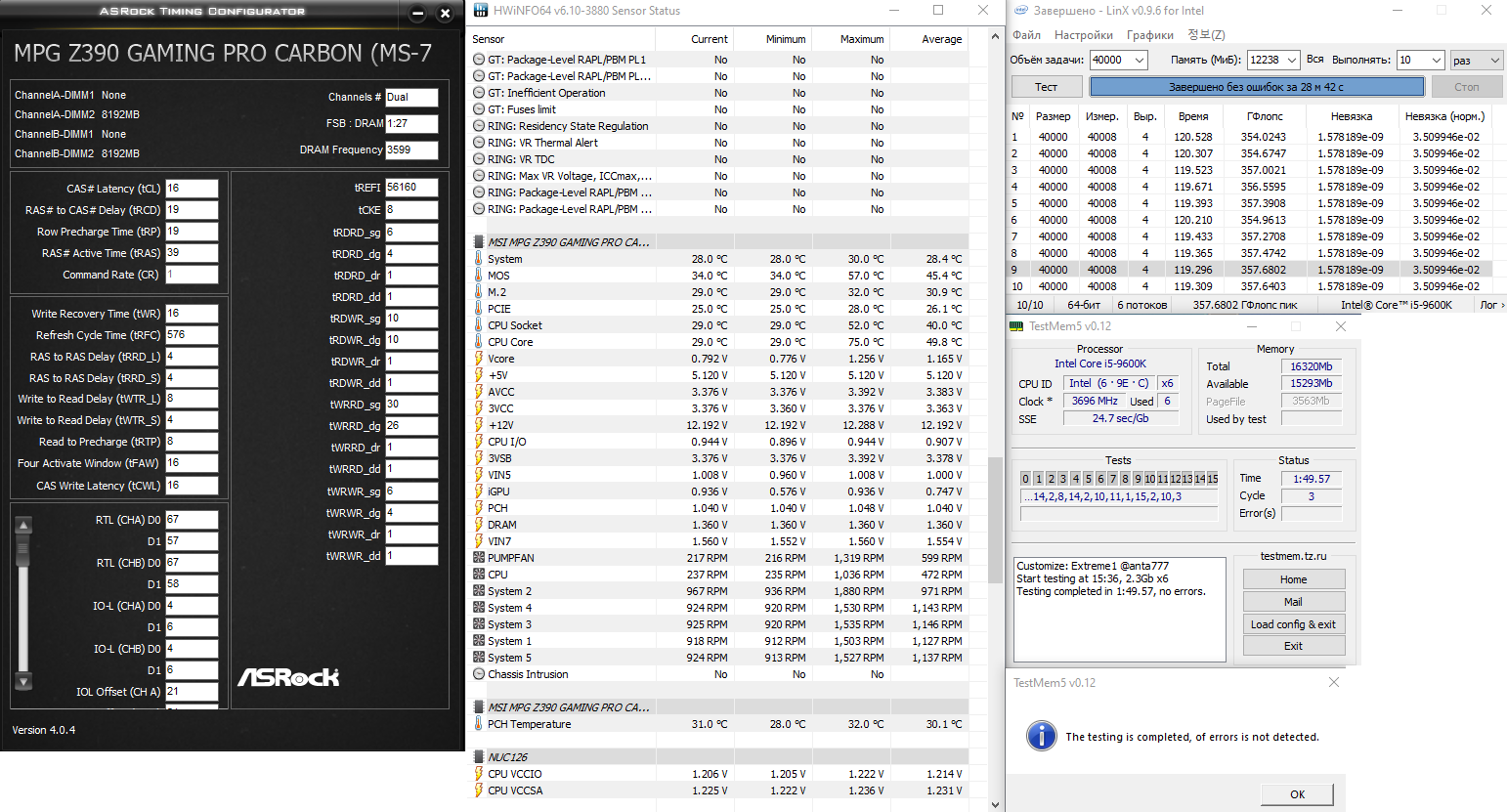This screenshot has height=812, width=1507.
Task: Click the status icon beside RING: VR TDC
Action: (479, 159)
